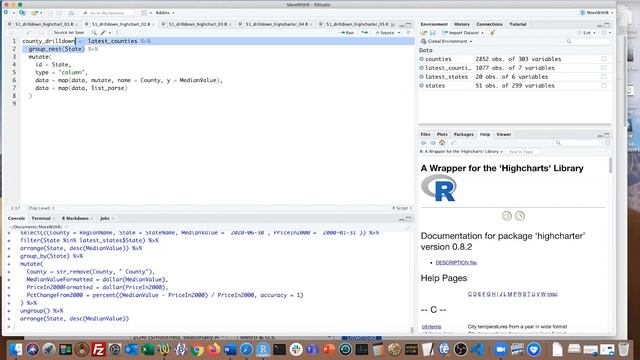Expand the latest_states data frame
Screen dimensions: 640x360
pyautogui.click(x=422, y=77)
